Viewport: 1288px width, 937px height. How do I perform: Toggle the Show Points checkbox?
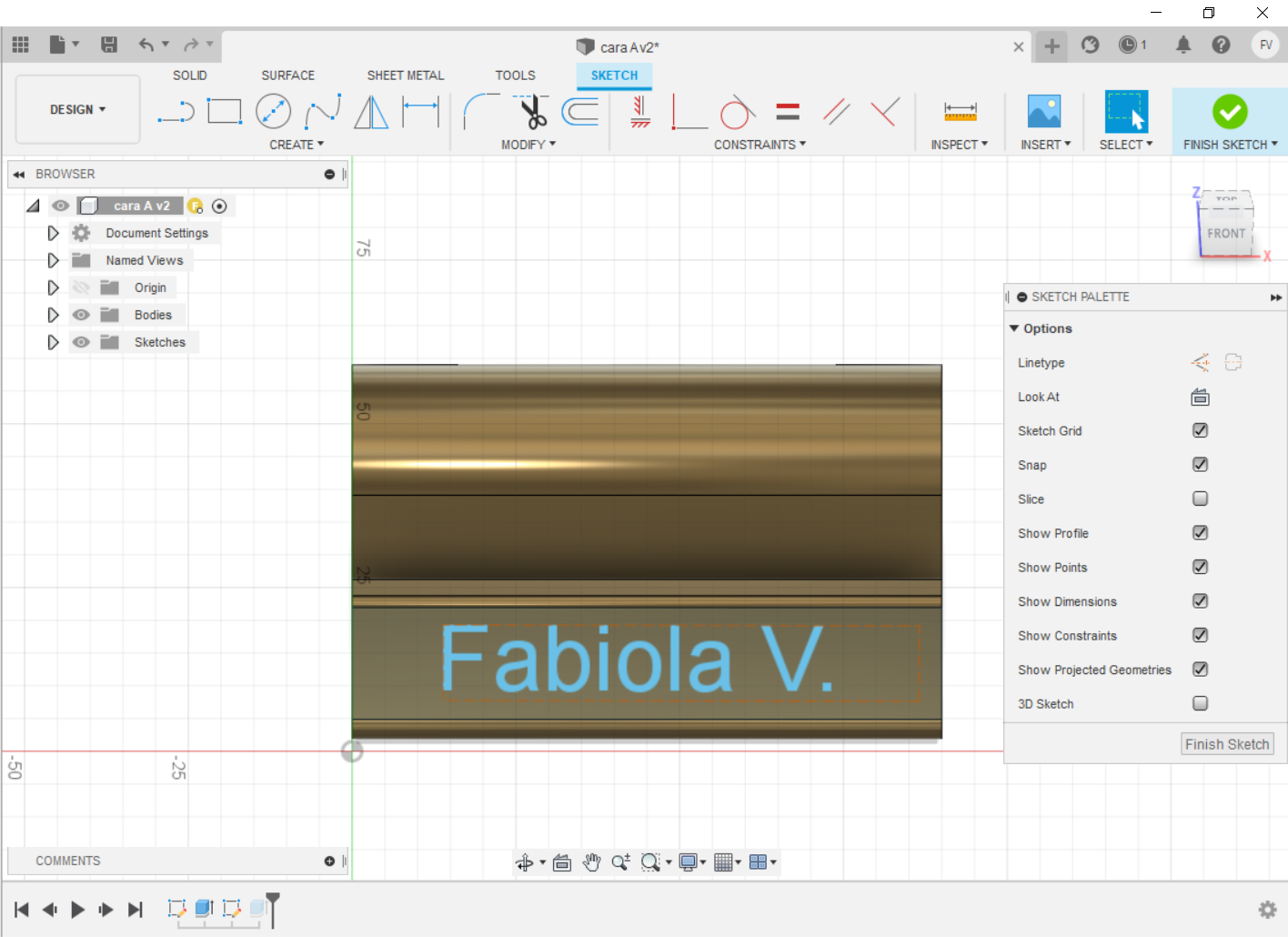pos(1200,567)
